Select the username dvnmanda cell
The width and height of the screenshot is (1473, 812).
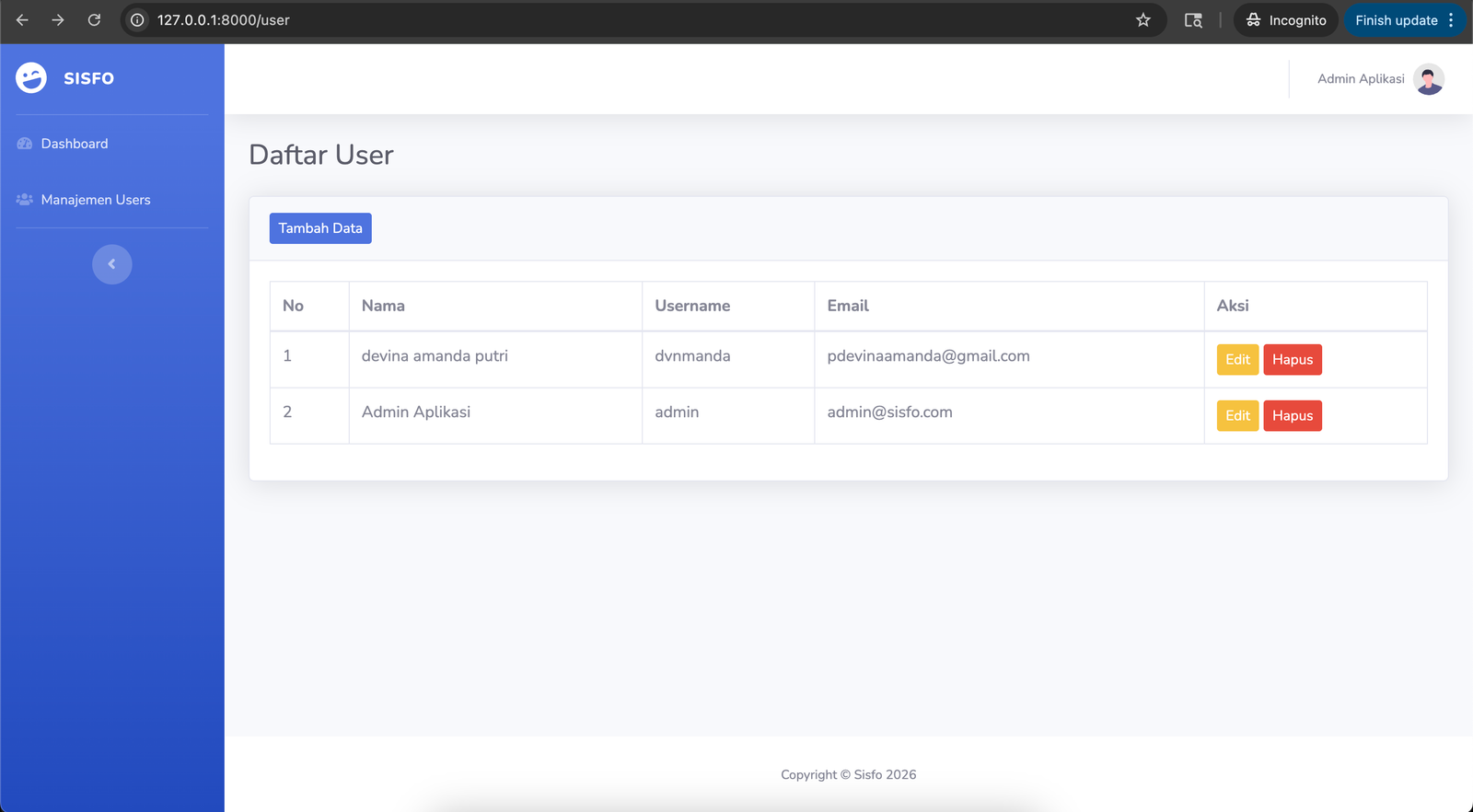[x=728, y=360]
